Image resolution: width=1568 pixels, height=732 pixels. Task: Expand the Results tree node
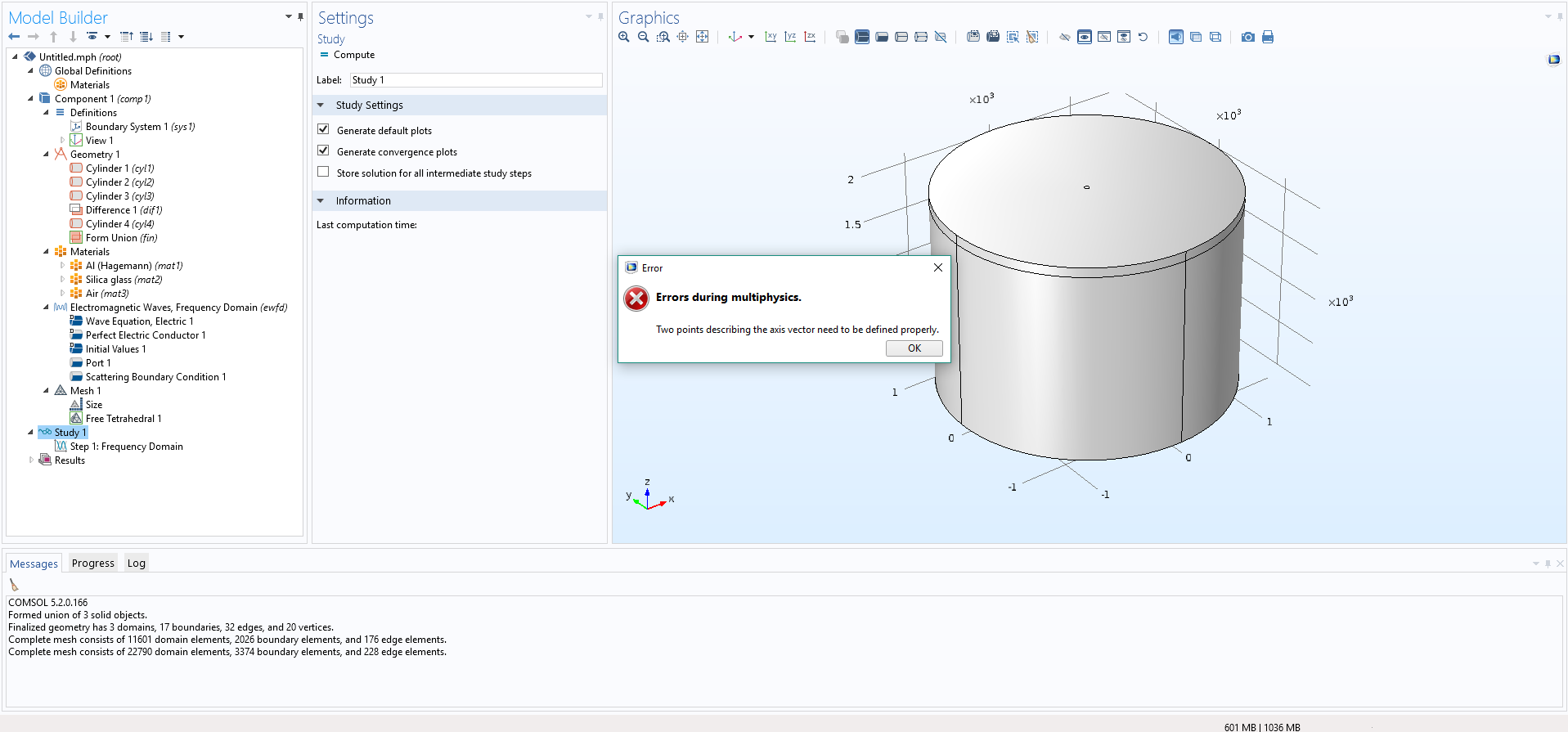(31, 460)
